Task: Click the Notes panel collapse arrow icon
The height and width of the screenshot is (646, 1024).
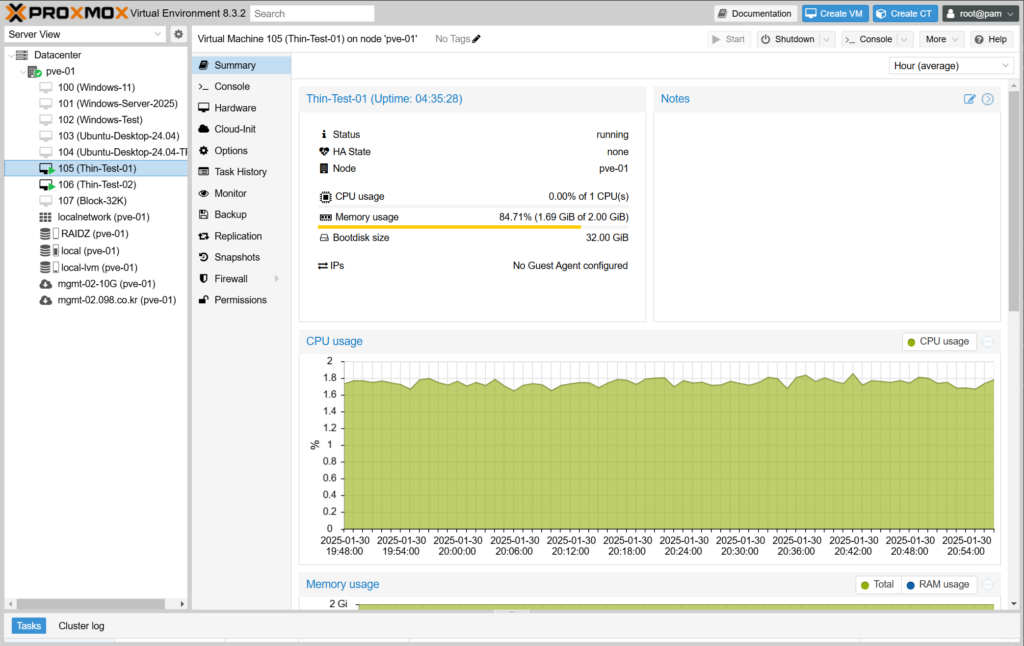Action: pyautogui.click(x=988, y=99)
